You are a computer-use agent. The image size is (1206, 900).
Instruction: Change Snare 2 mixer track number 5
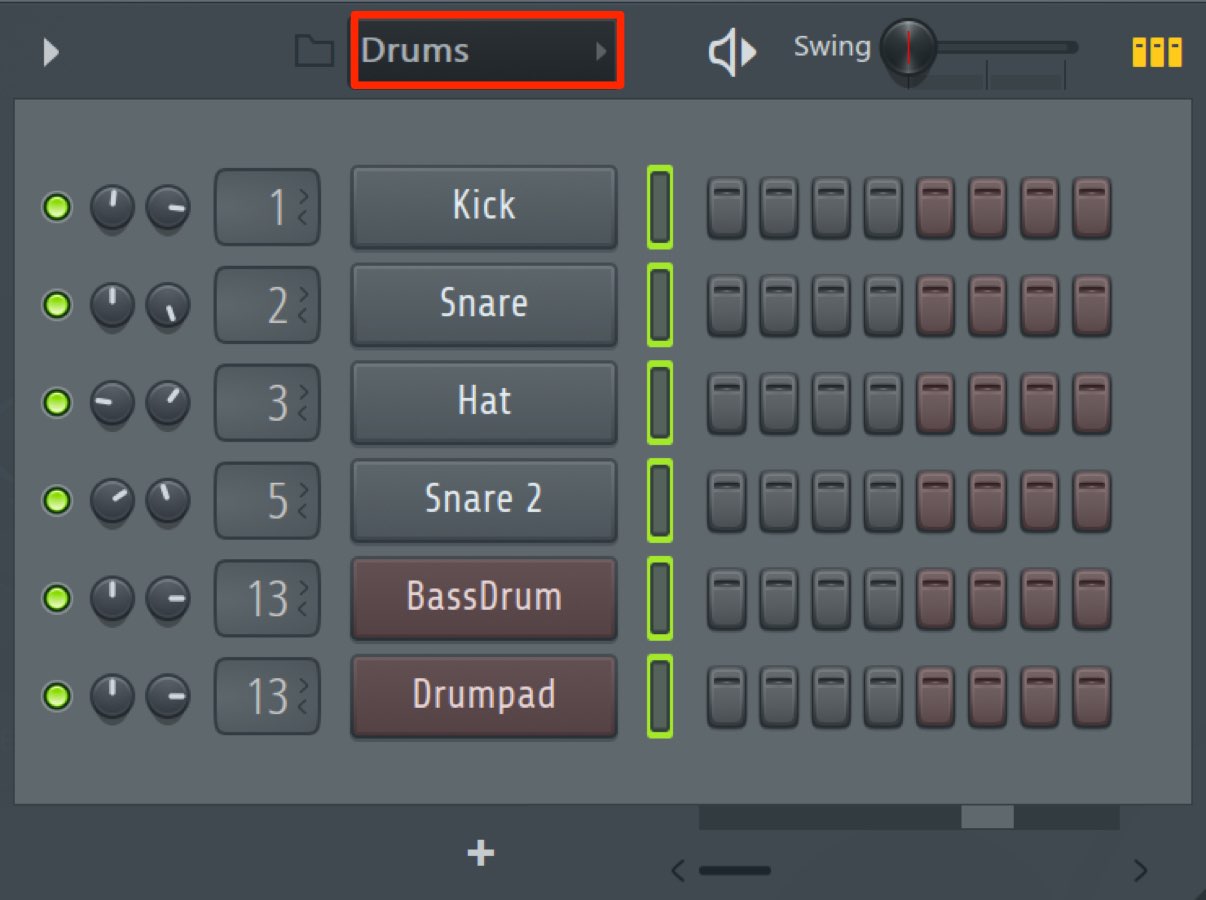click(267, 500)
